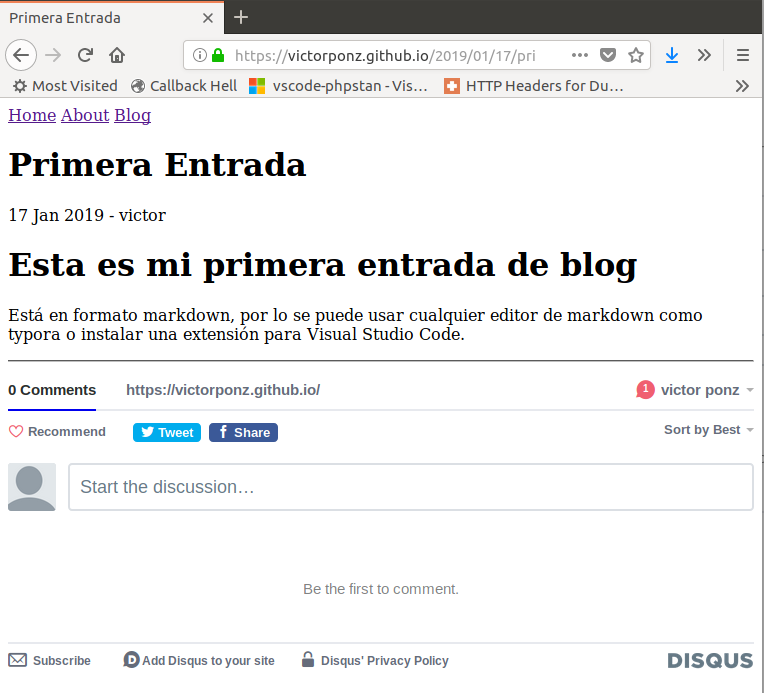Subscribe to the thread by email
This screenshot has width=764, height=693.
click(x=50, y=661)
